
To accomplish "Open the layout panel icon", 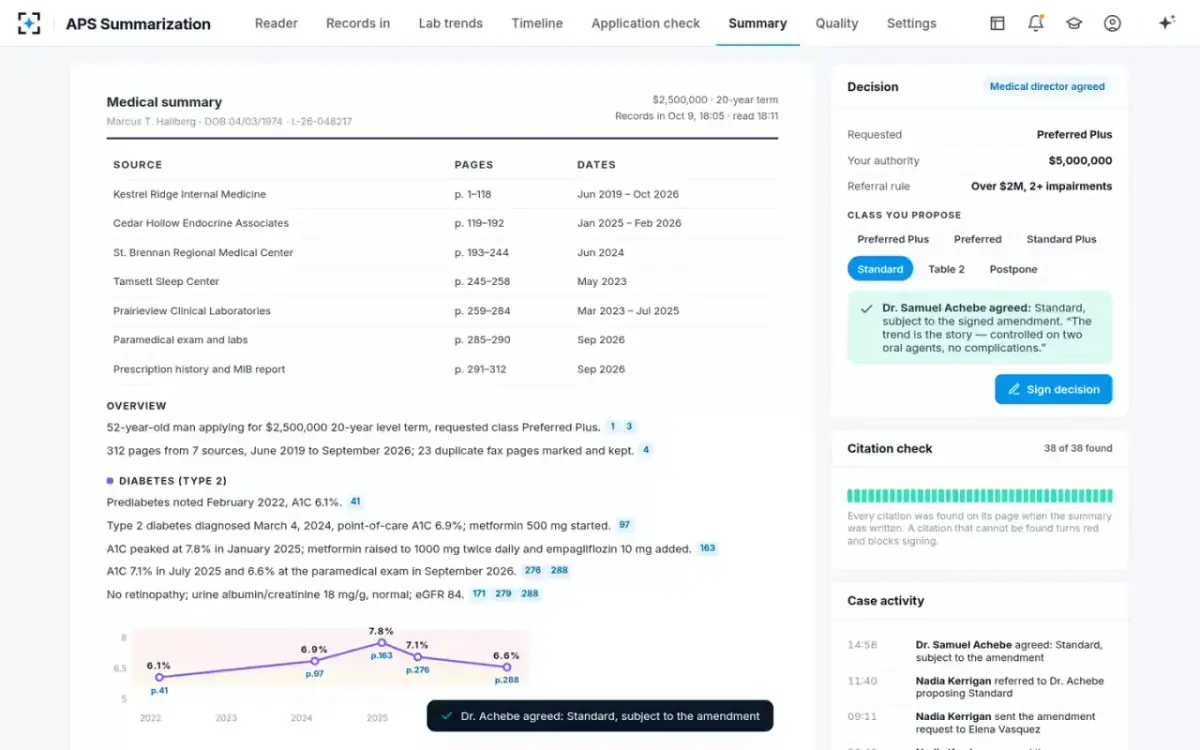I will click(997, 23).
